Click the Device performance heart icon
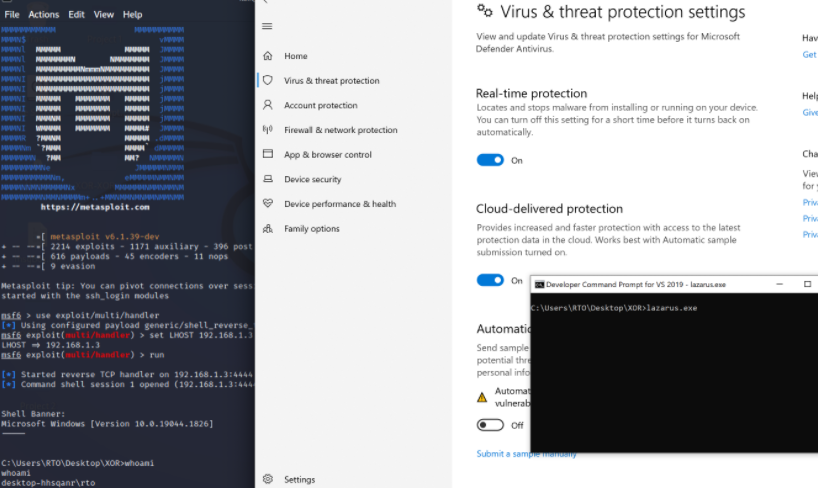This screenshot has height=488, width=818. [268, 204]
